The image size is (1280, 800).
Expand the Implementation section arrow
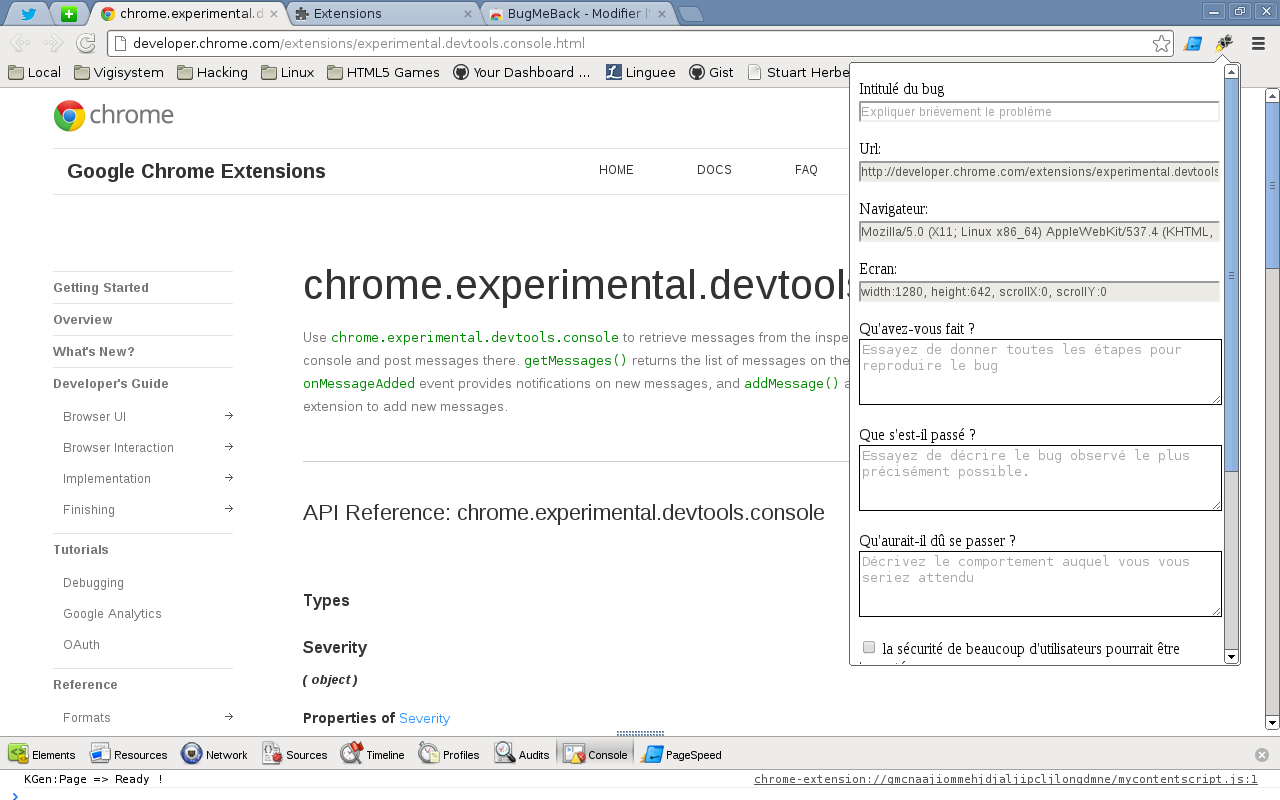(x=229, y=478)
